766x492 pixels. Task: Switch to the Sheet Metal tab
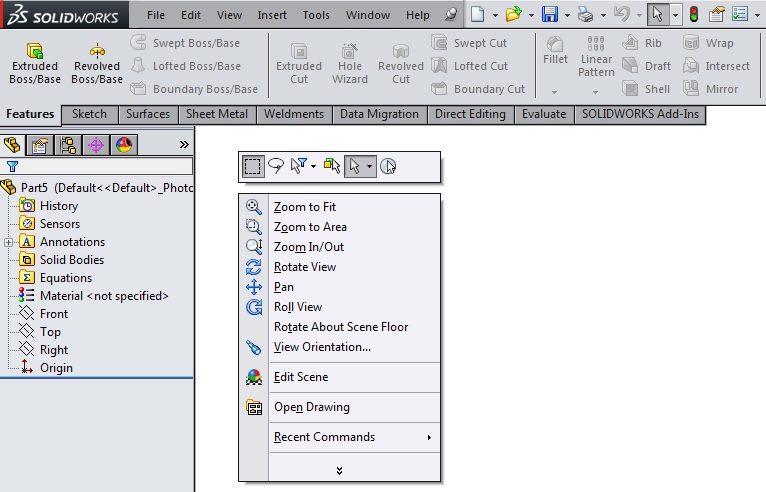point(217,114)
